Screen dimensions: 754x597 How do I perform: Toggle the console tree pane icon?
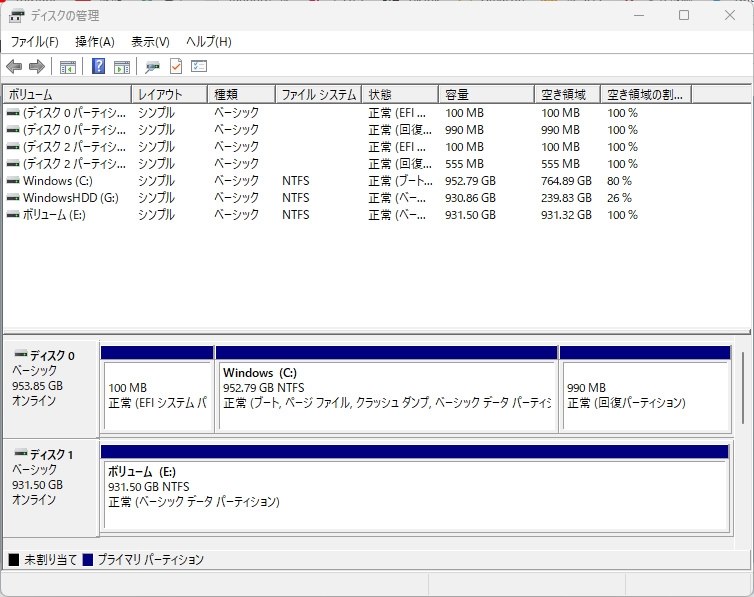pos(68,66)
